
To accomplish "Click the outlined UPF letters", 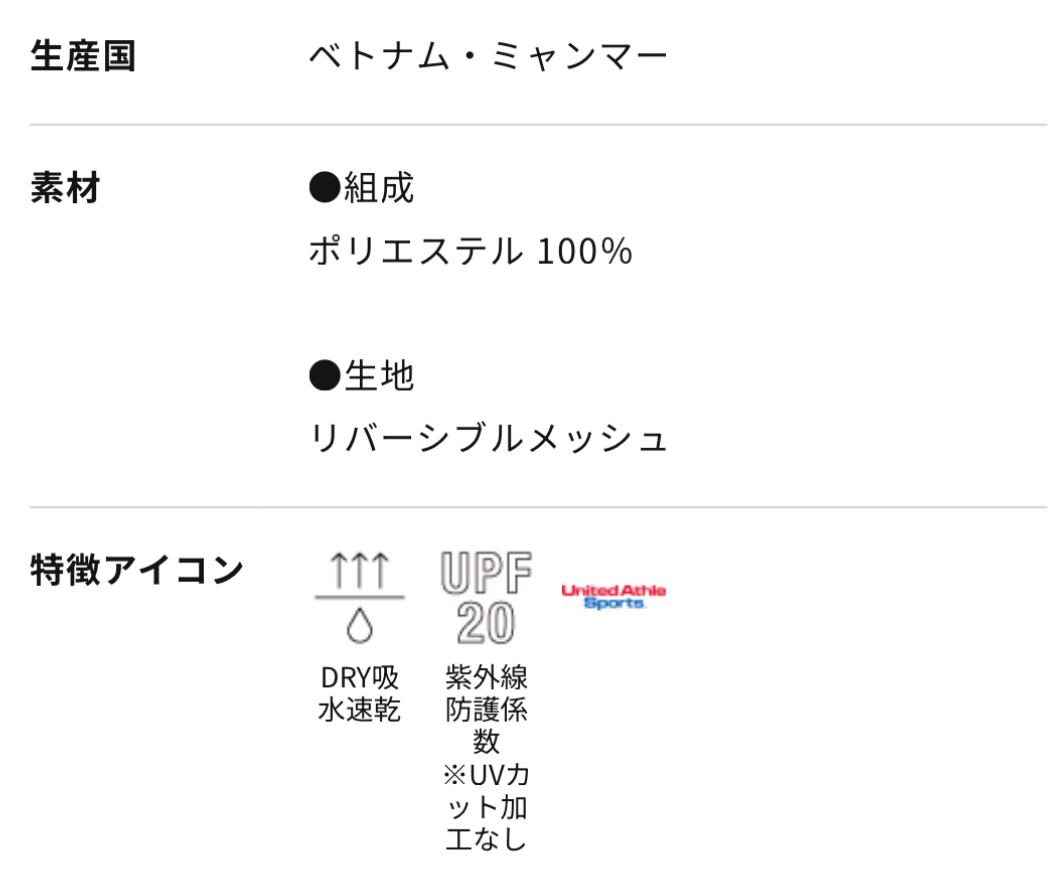I will (486, 573).
